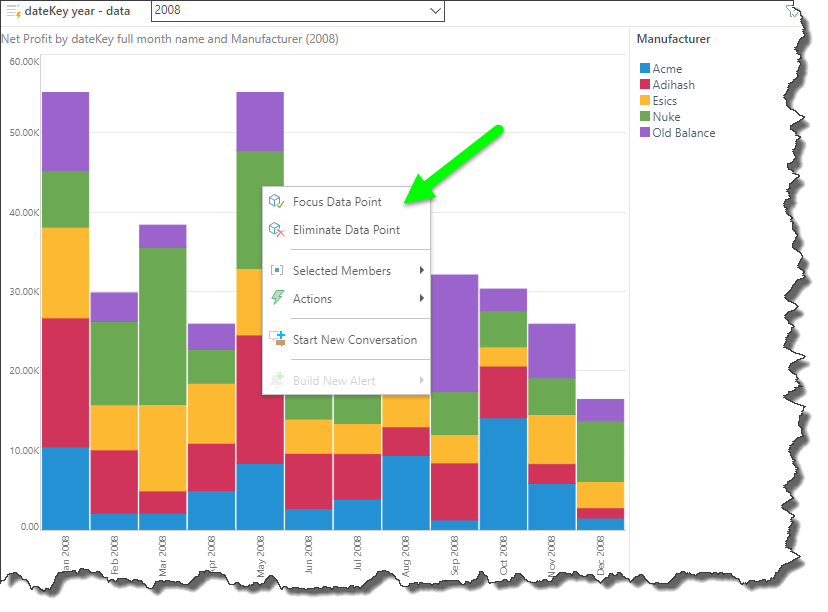
Task: Open the 2008 year dropdown arrow
Action: click(433, 11)
